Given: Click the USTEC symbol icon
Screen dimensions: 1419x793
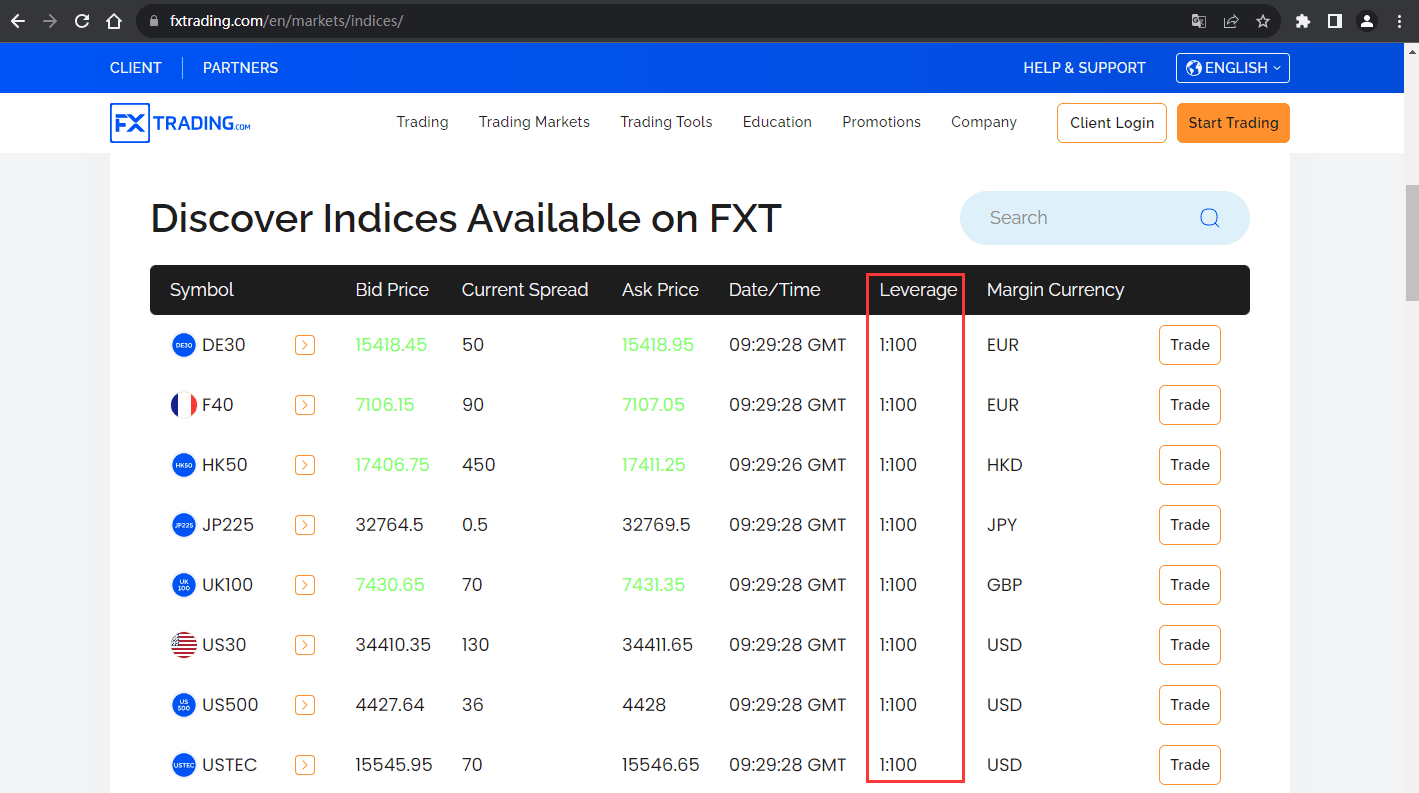Looking at the screenshot, I should pyautogui.click(x=184, y=765).
